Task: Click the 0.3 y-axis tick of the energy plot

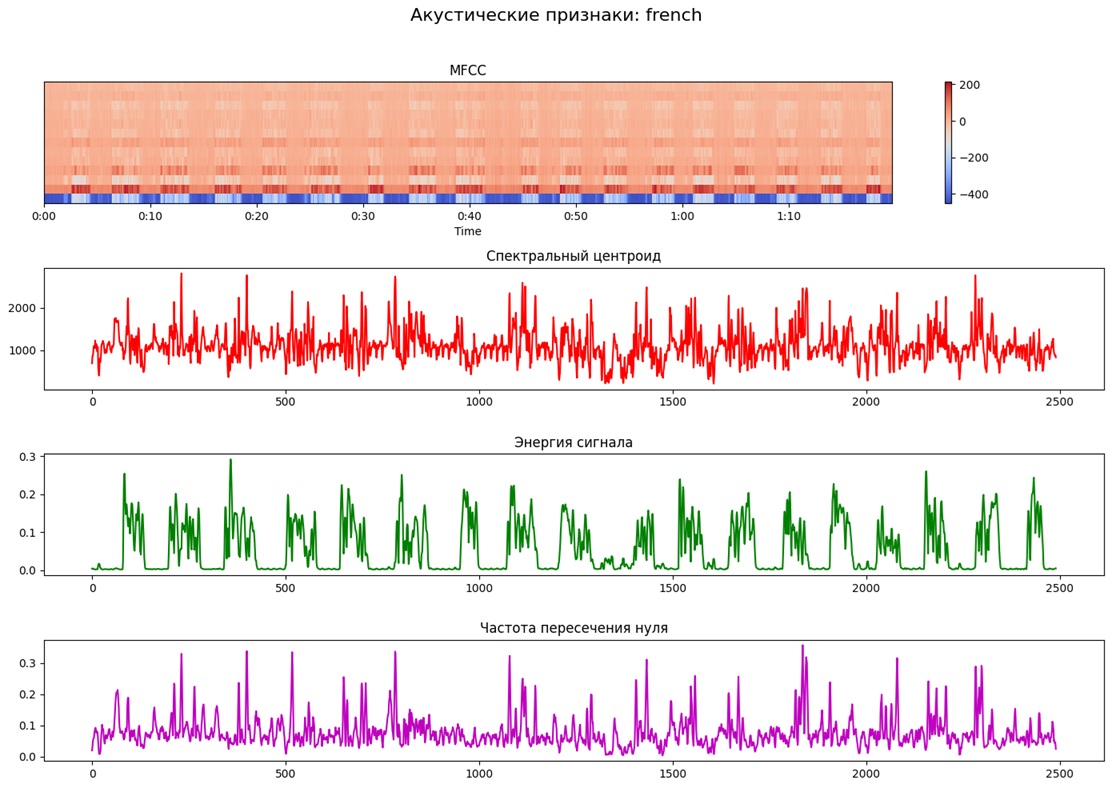Action: click(26, 457)
